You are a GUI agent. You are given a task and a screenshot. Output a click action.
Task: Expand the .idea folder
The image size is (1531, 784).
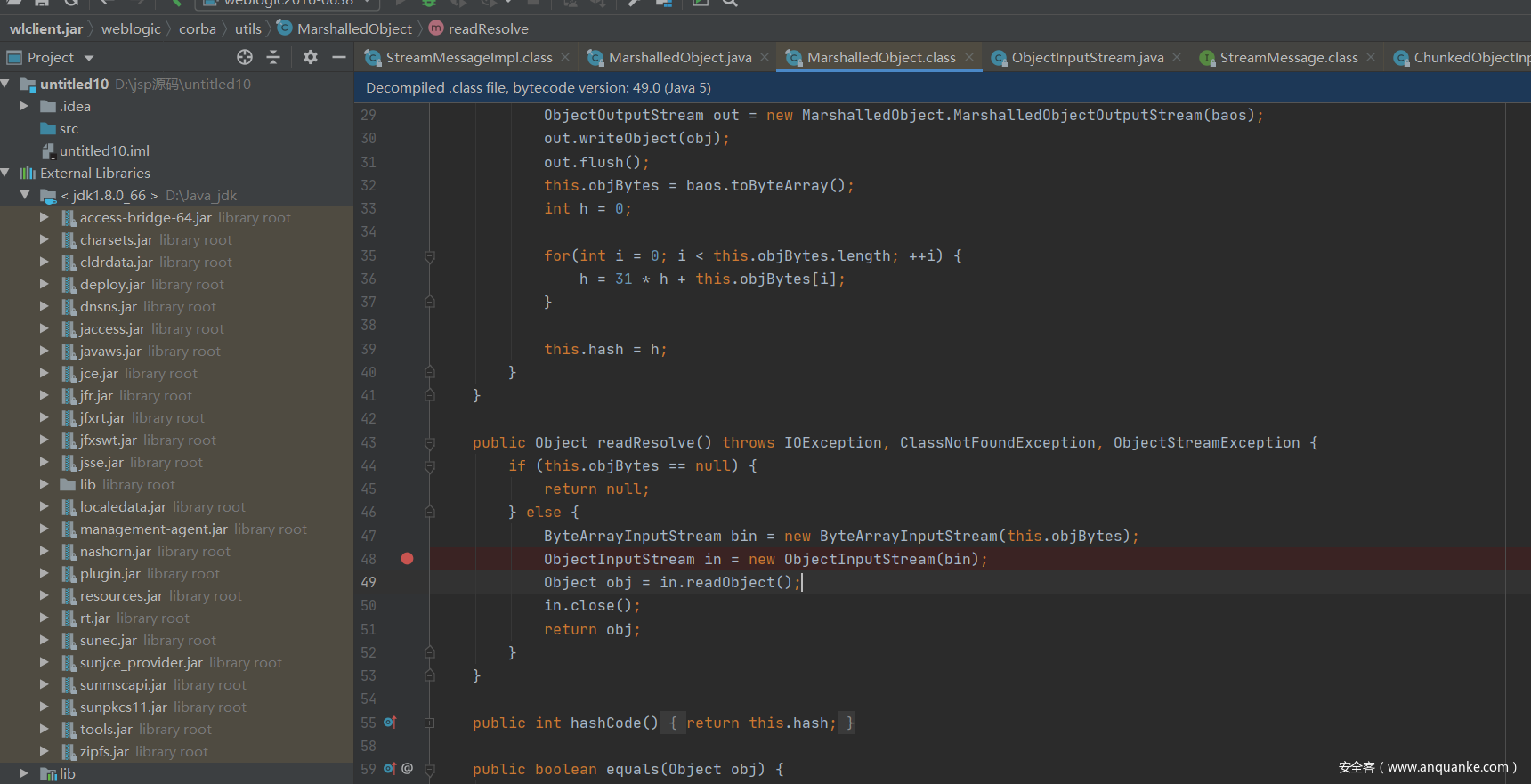coord(24,106)
